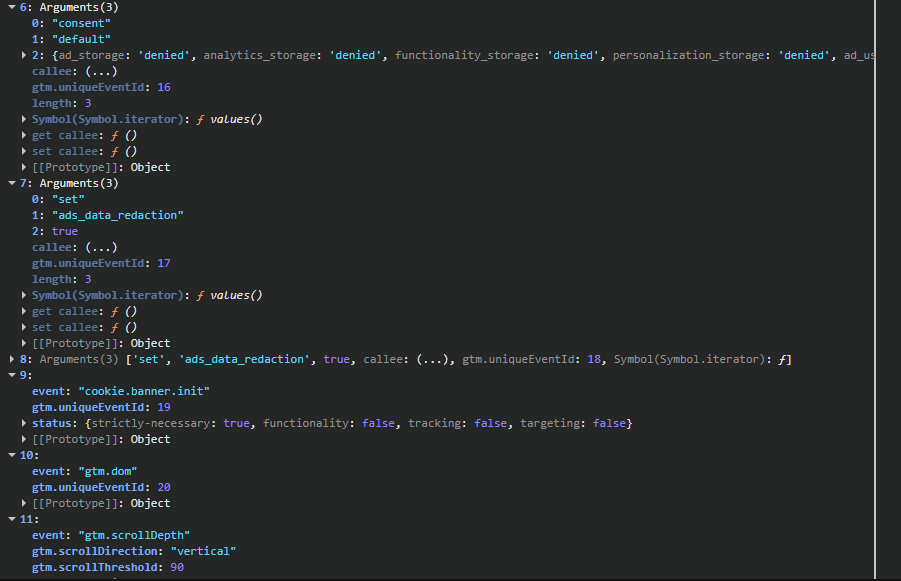The height and width of the screenshot is (581, 901).
Task: Expand first Symbol(Symbol.iterator) values() property
Action: (24, 119)
